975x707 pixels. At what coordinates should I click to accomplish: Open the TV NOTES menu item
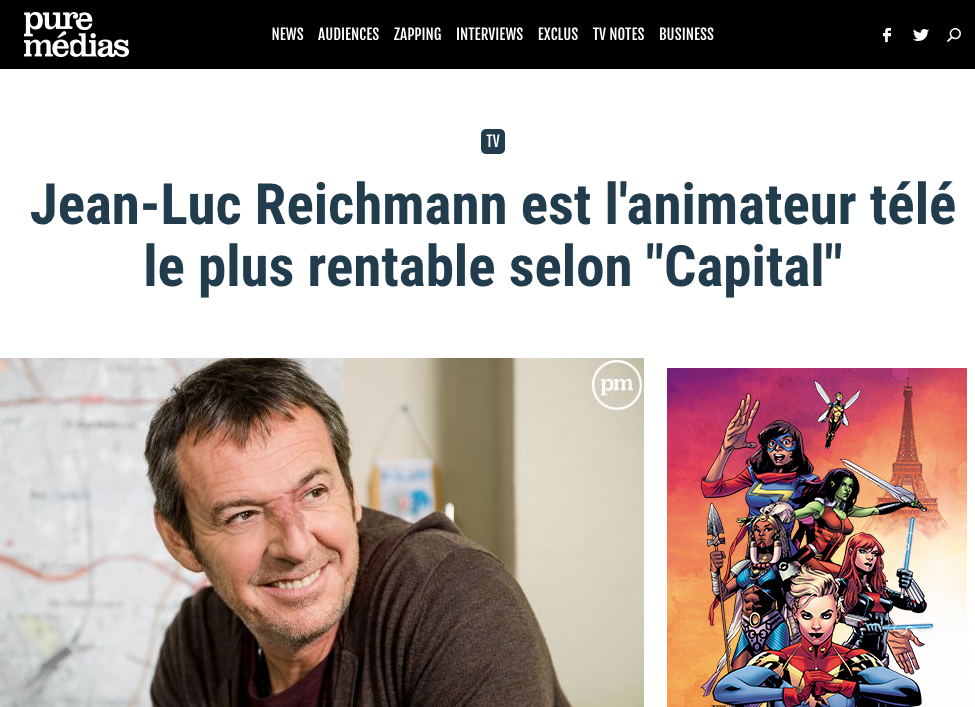click(x=618, y=34)
